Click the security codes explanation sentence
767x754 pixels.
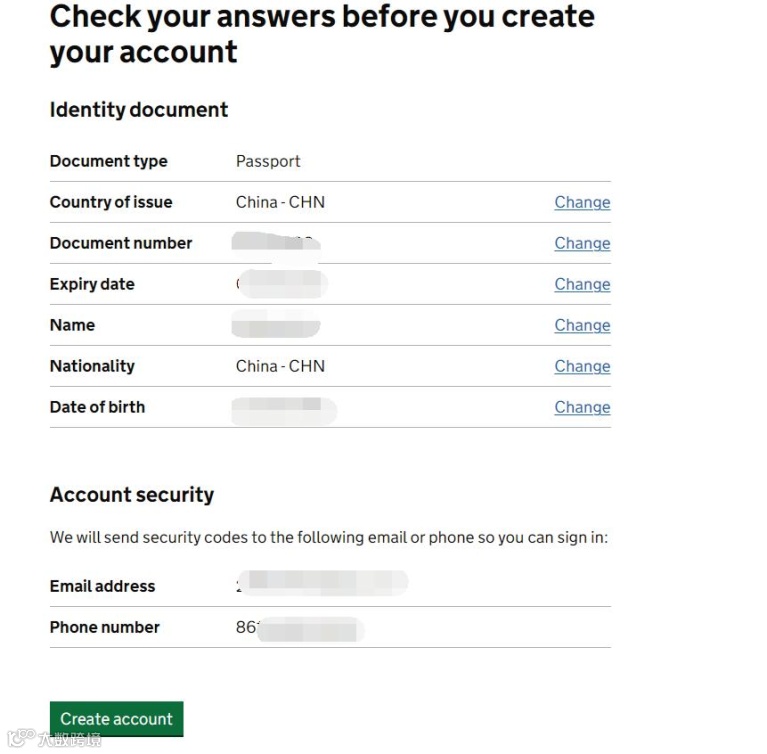(329, 537)
